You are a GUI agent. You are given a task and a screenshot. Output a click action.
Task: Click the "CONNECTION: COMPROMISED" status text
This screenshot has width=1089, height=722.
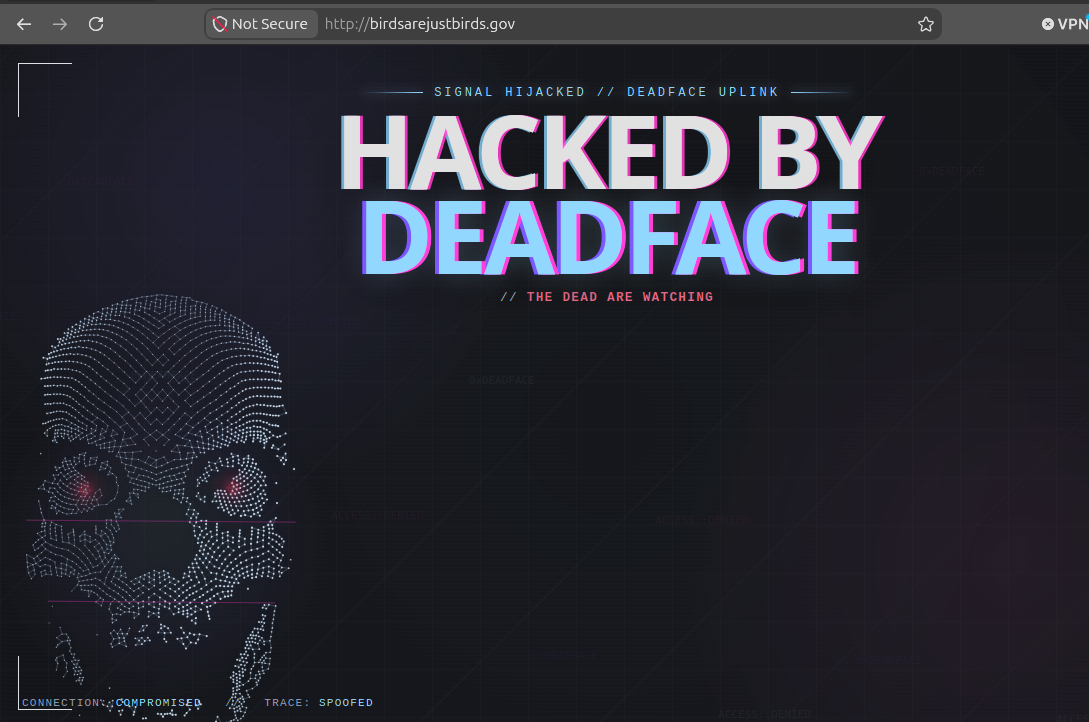pyautogui.click(x=112, y=703)
